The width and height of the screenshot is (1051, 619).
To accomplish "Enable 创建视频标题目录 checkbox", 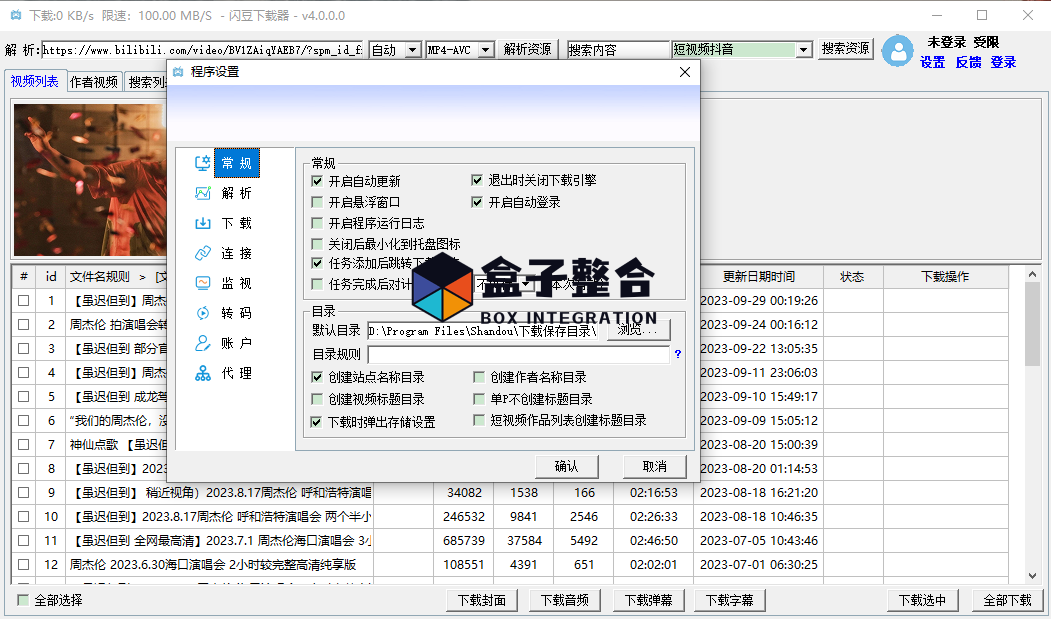I will pyautogui.click(x=317, y=399).
